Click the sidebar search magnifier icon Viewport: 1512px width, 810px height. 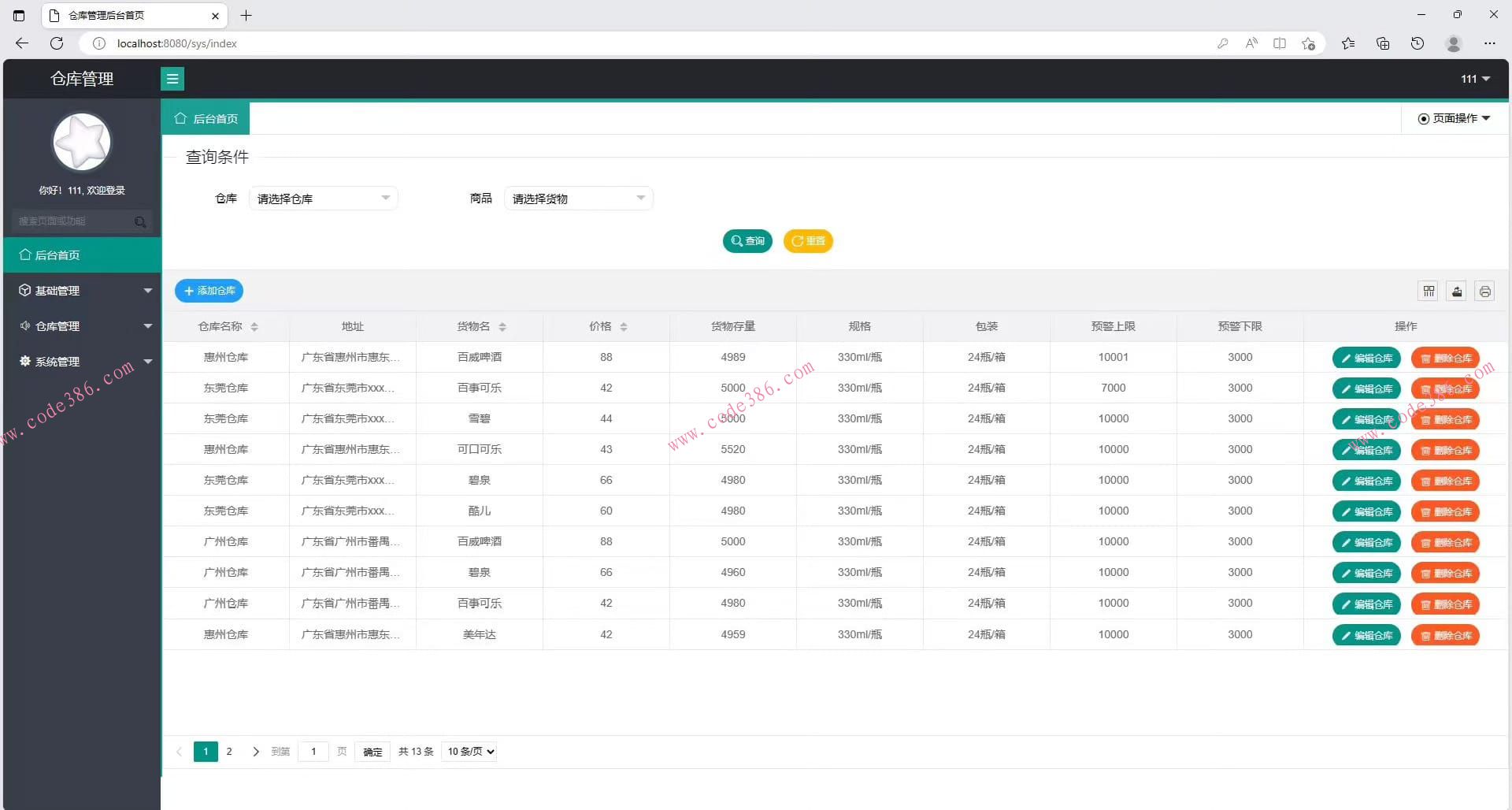pyautogui.click(x=140, y=222)
